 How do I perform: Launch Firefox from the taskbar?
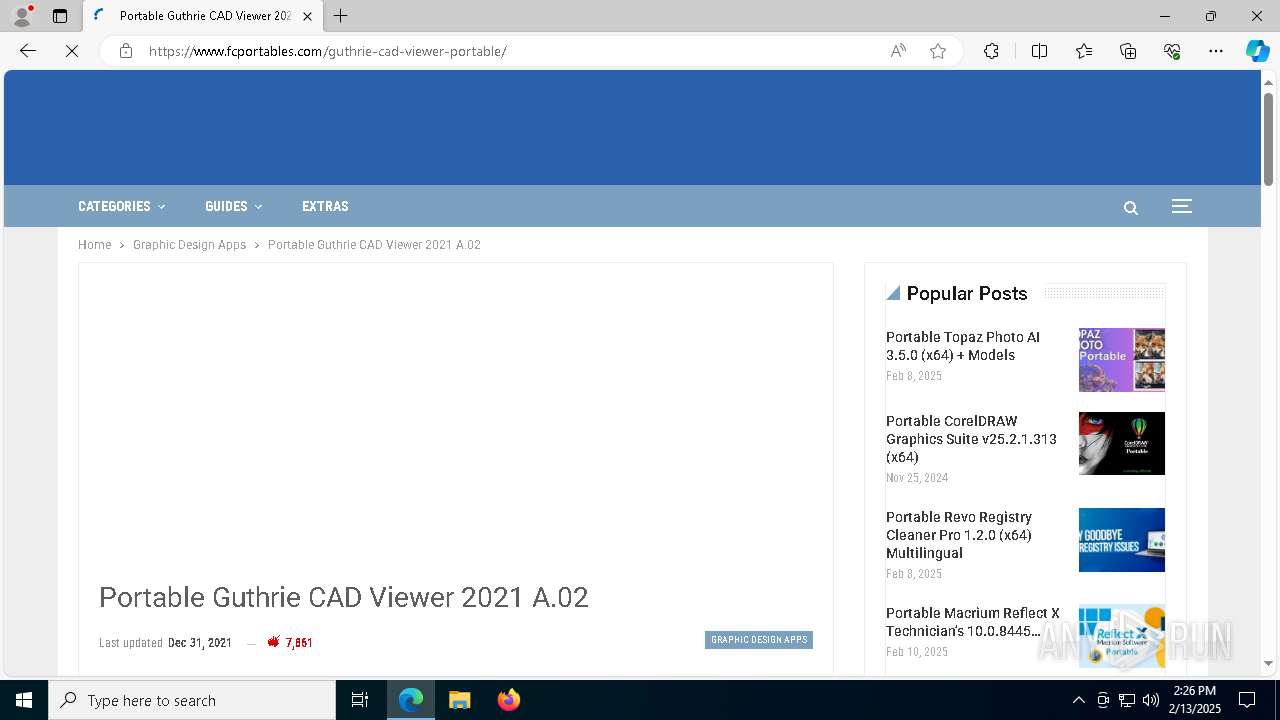[x=508, y=700]
